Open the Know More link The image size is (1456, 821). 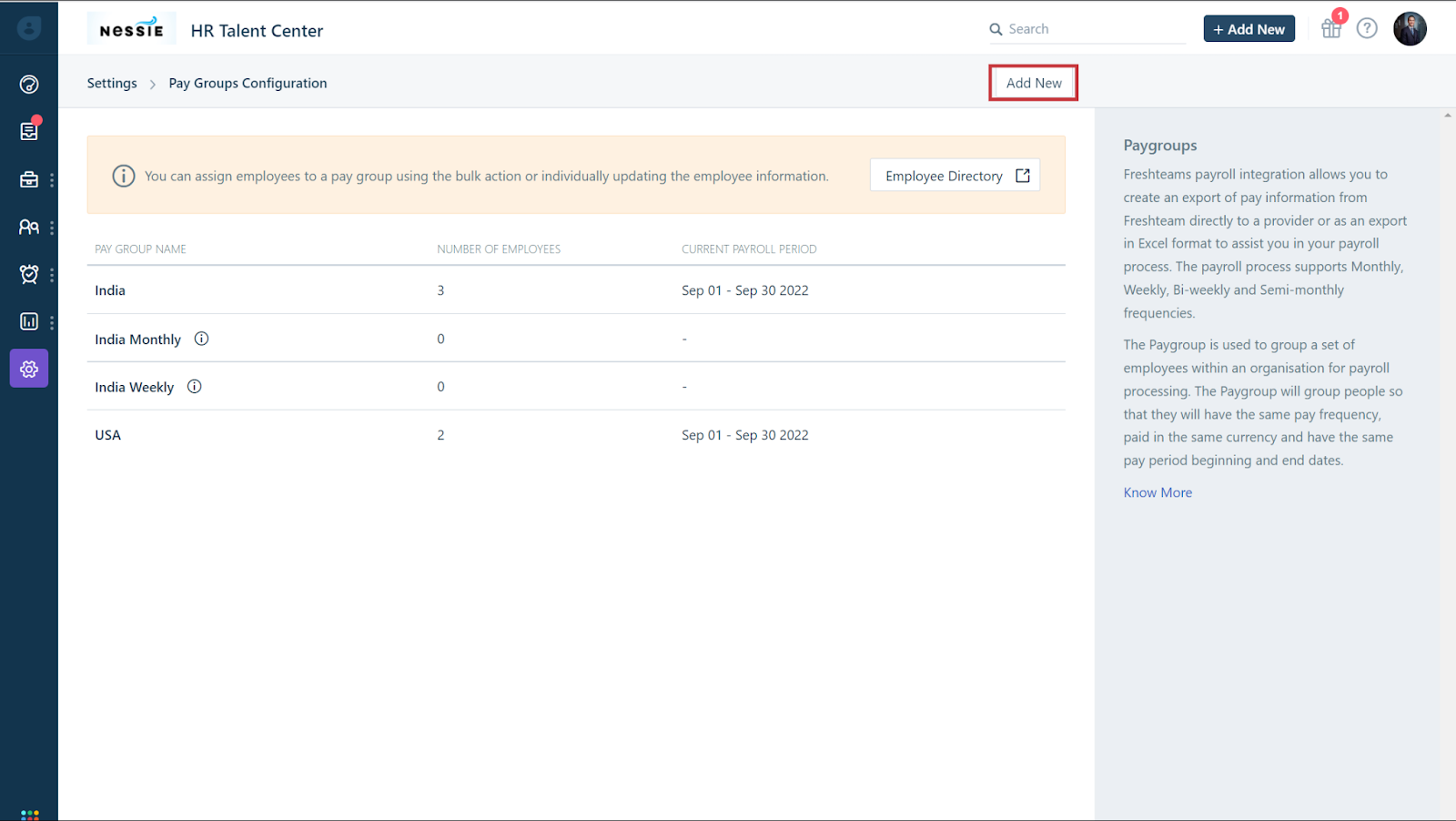1157,492
